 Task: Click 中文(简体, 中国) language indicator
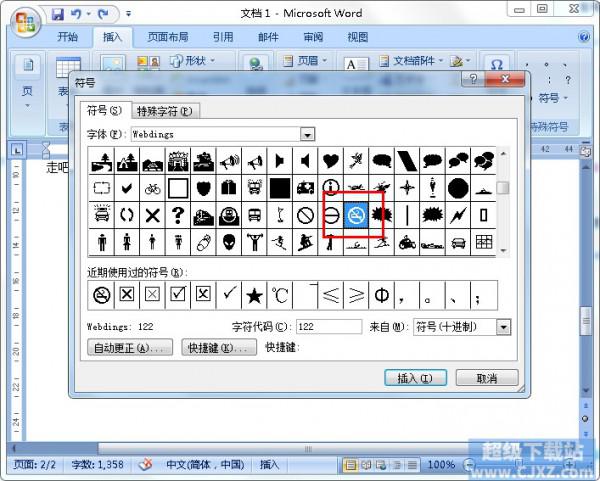pyautogui.click(x=205, y=465)
